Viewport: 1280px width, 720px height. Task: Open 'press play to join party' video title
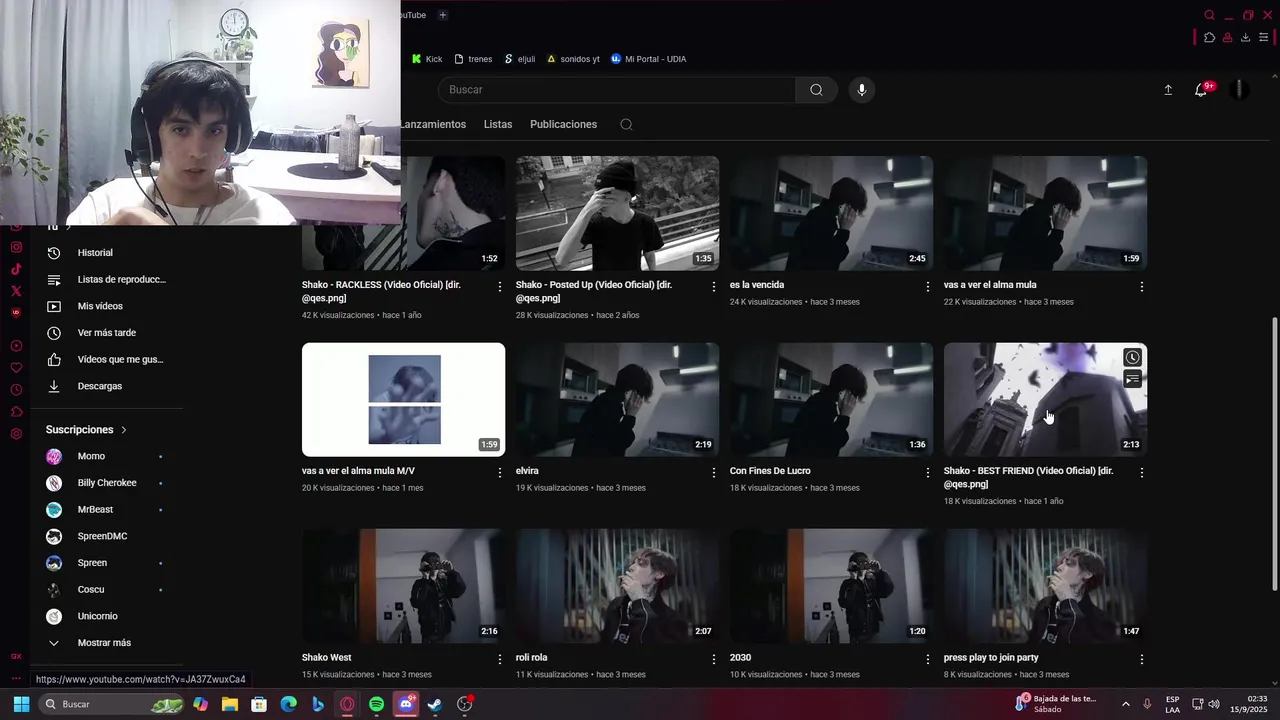[991, 658]
